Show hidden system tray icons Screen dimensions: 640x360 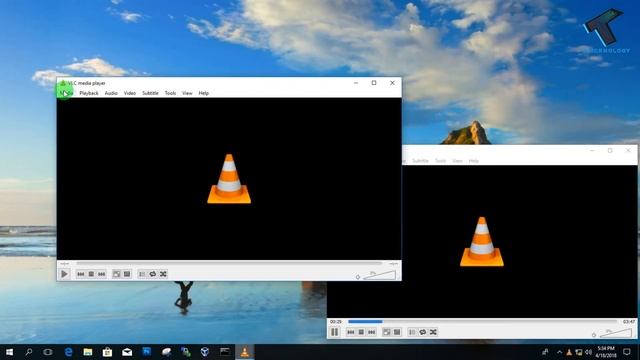[x=559, y=352]
